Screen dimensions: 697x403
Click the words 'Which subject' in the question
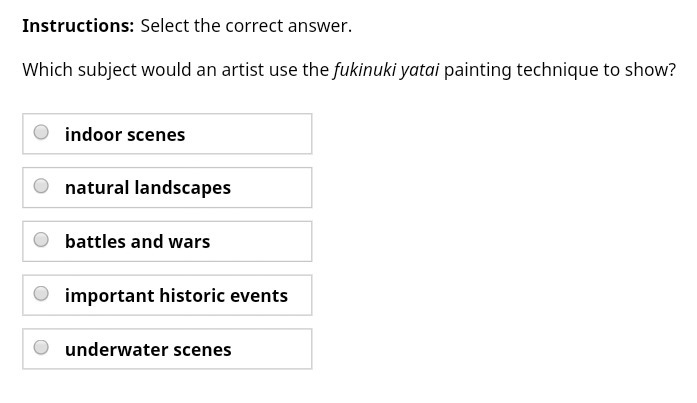tap(76, 71)
